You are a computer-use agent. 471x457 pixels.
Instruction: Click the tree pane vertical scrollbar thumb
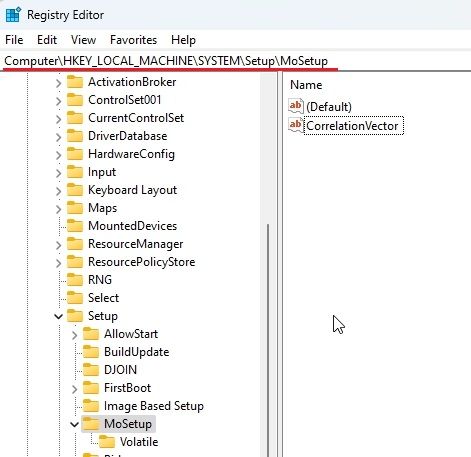(x=268, y=340)
